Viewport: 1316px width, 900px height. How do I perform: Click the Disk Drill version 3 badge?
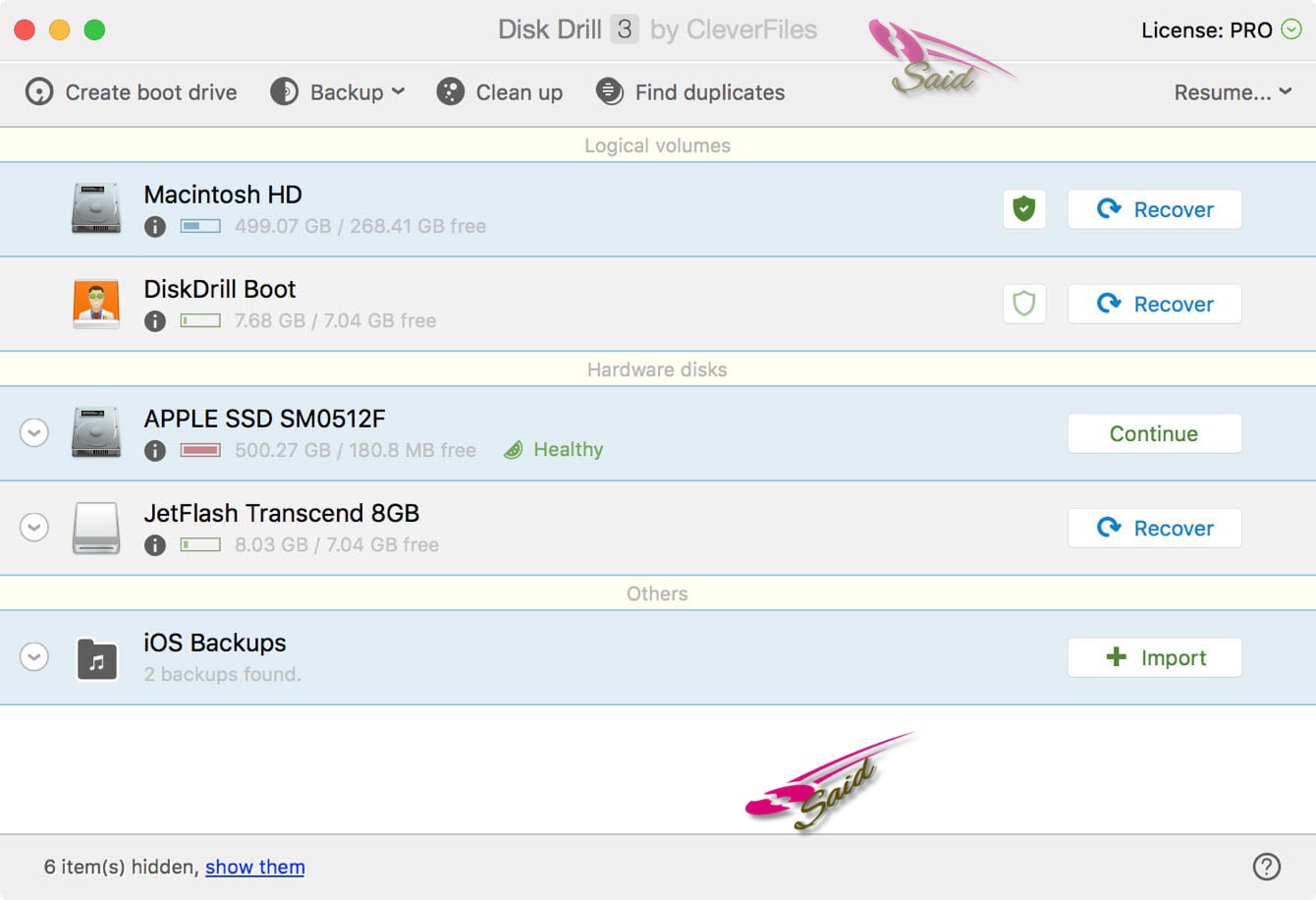click(x=625, y=29)
